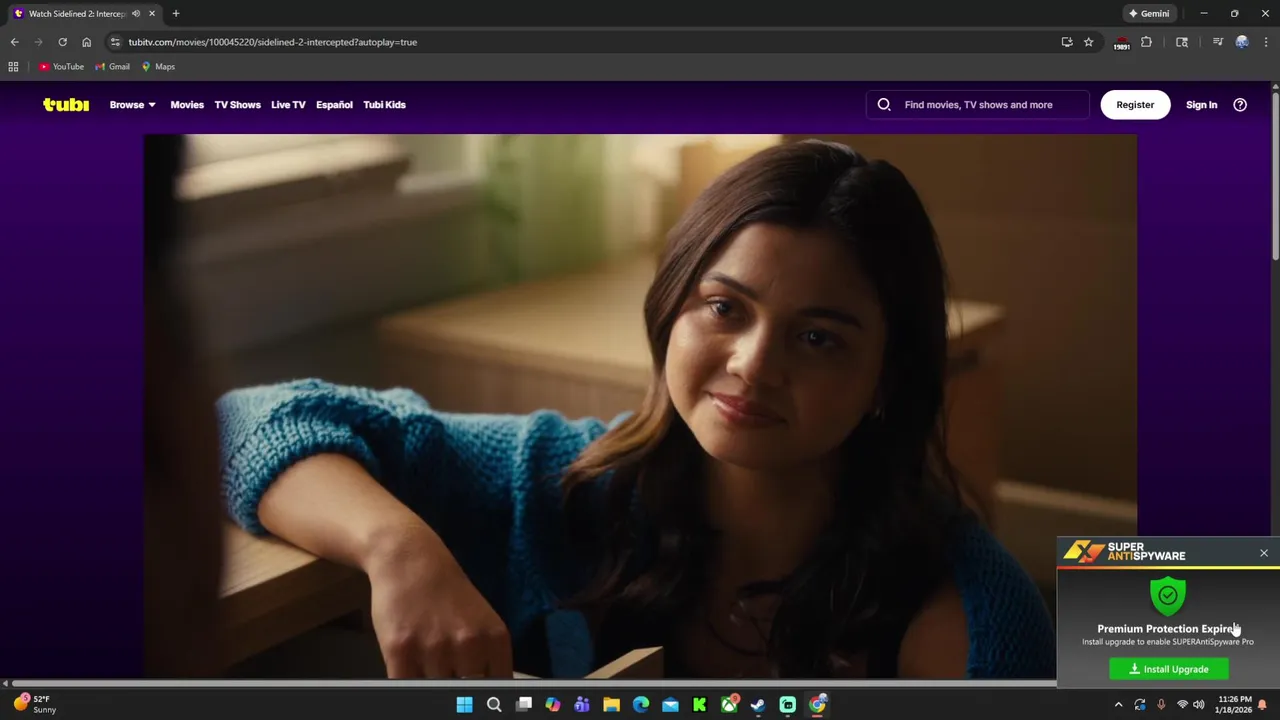Image resolution: width=1280 pixels, height=720 pixels.
Task: Open the Chrome apps grid icon
Action: coord(13,67)
